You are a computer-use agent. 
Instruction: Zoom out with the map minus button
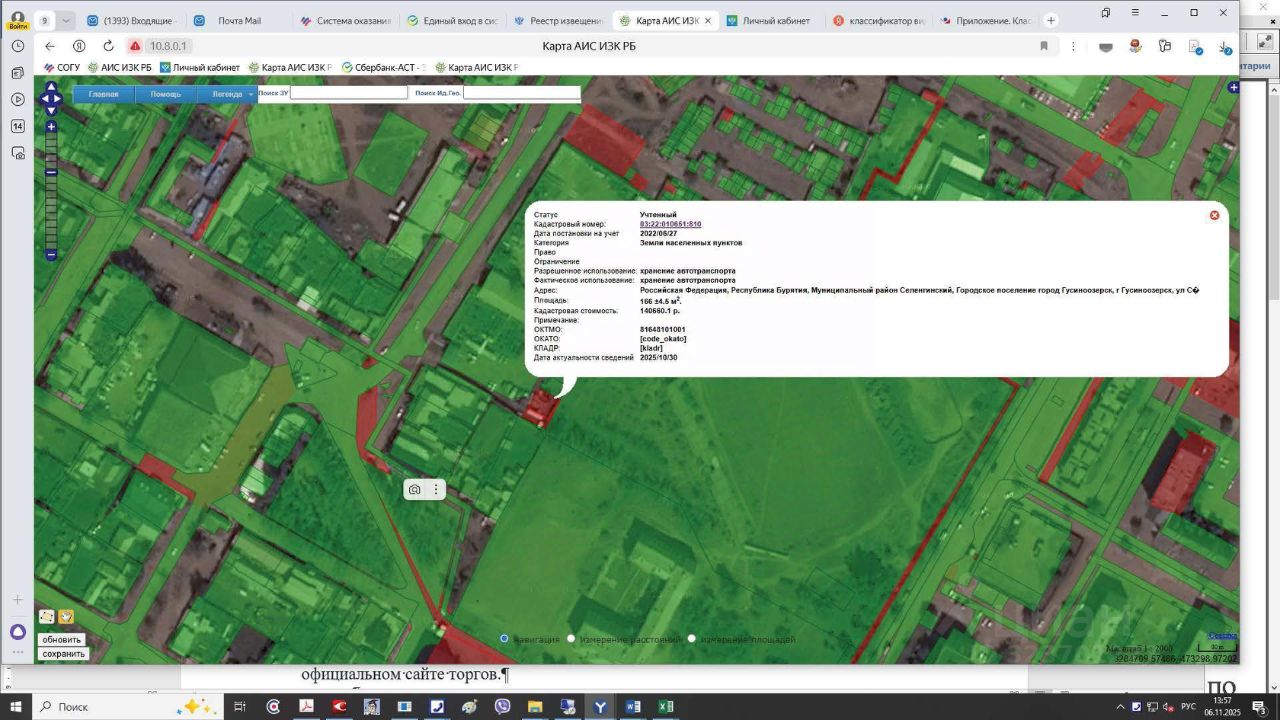click(x=51, y=255)
